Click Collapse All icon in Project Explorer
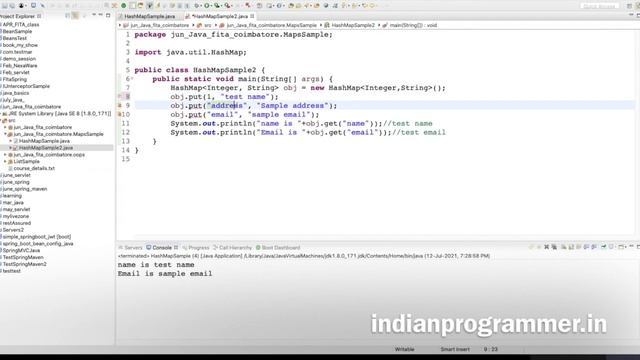The image size is (640, 360). pyautogui.click(x=68, y=16)
